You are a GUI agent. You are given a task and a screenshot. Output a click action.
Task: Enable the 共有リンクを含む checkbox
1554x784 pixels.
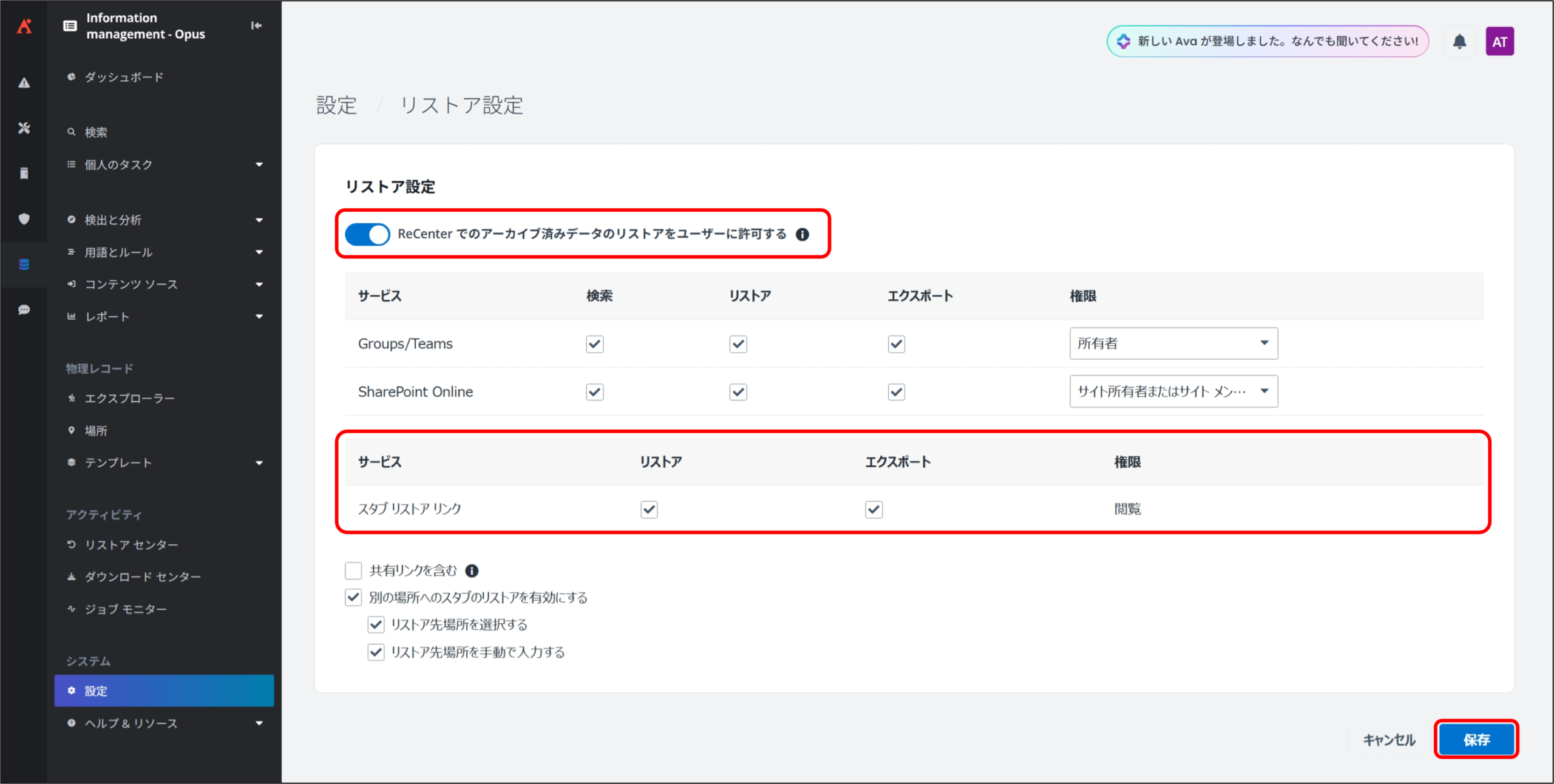click(353, 570)
